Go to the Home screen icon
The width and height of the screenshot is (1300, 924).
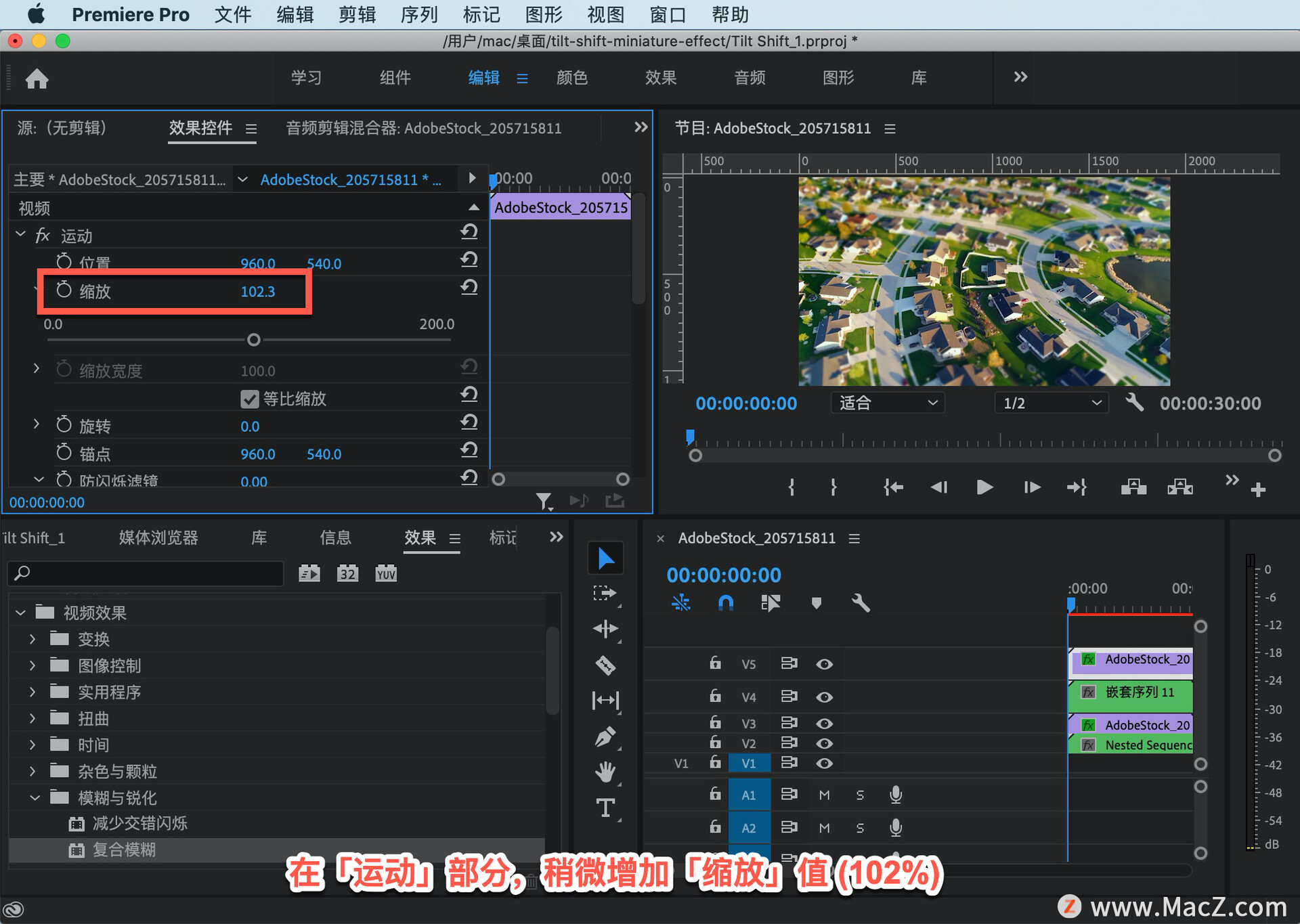point(37,79)
